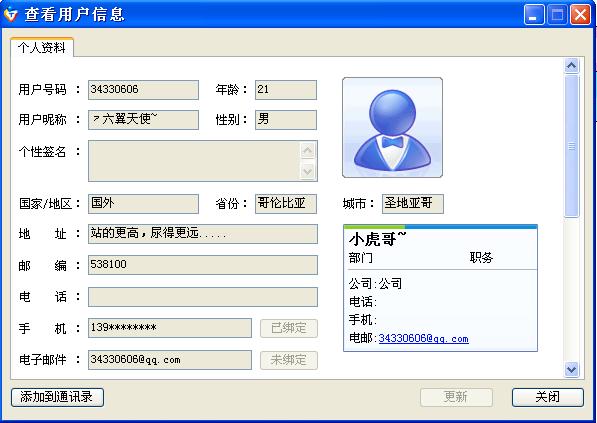Click the 用户号码 field showing 34330606

click(143, 90)
